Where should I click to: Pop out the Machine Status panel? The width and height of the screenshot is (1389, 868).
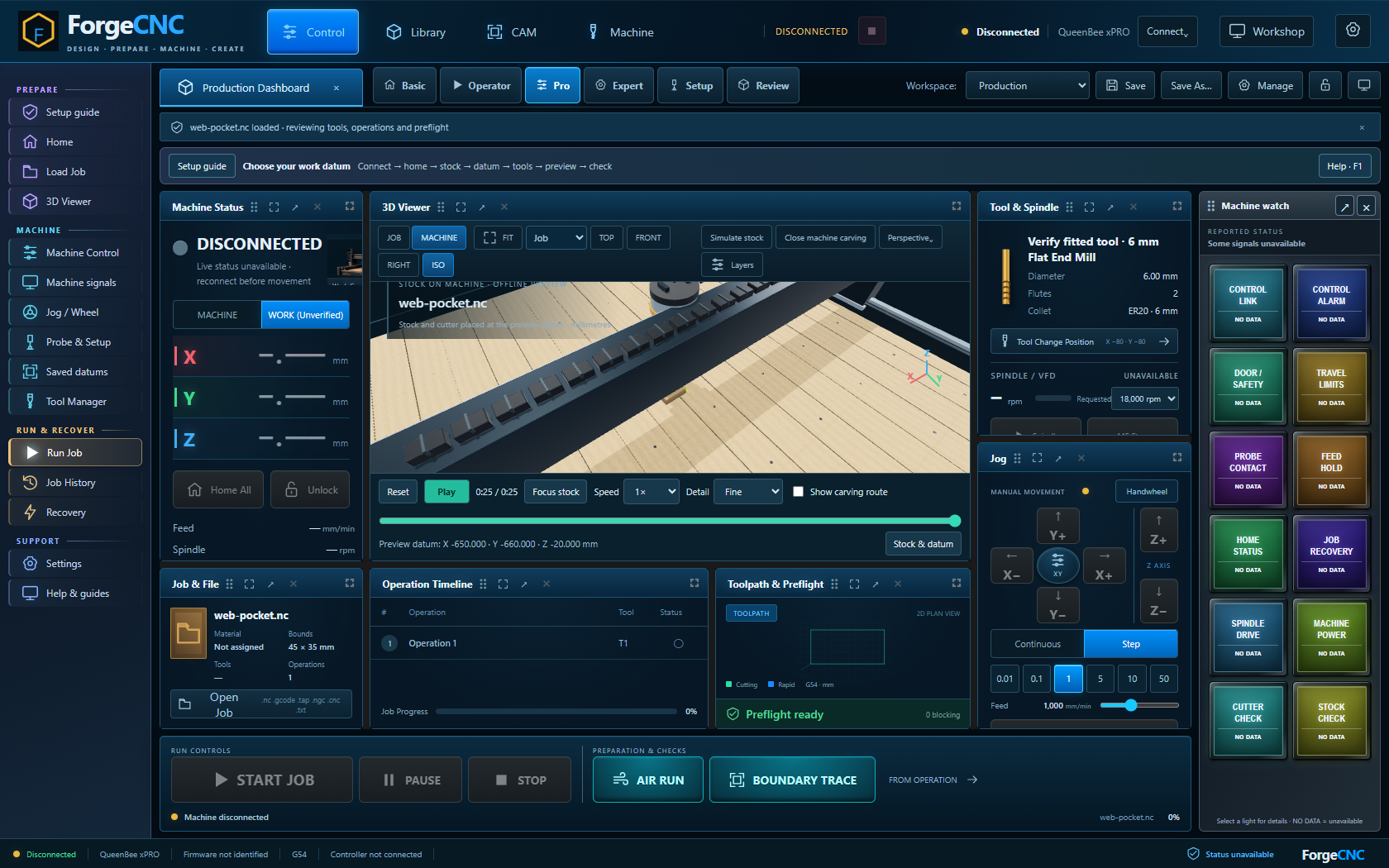click(x=295, y=207)
